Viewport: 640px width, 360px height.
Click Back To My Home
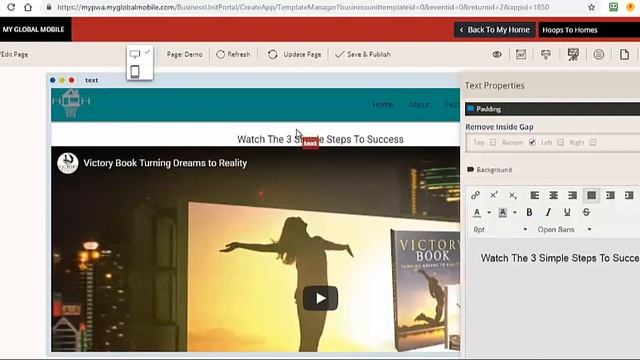point(495,30)
